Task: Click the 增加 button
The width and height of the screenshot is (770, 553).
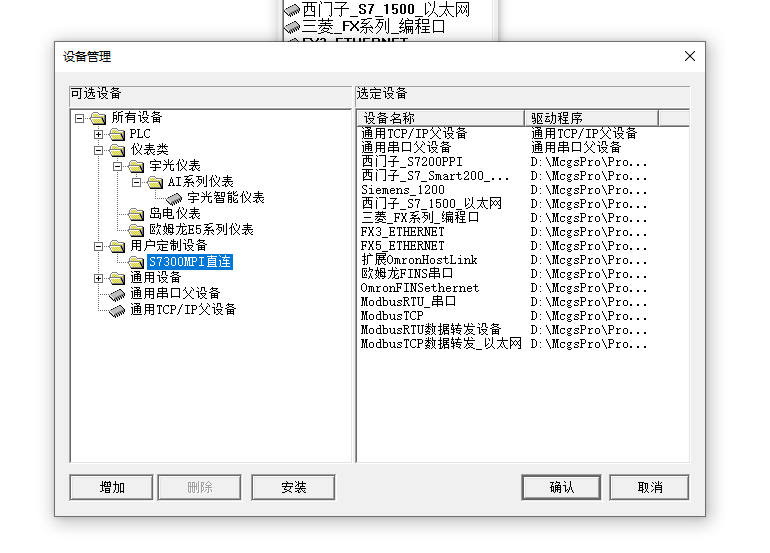Action: 112,487
